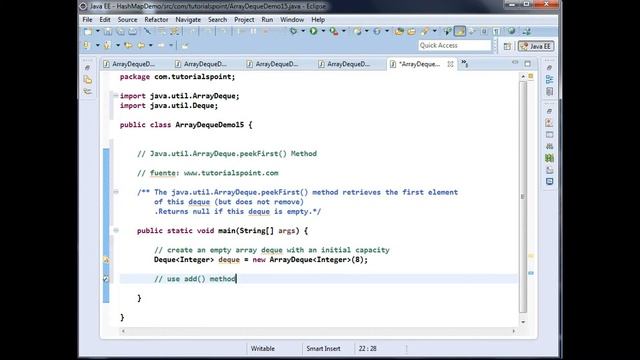Click the 'public class ArrayDequeDemo15 {' line

(x=186, y=125)
